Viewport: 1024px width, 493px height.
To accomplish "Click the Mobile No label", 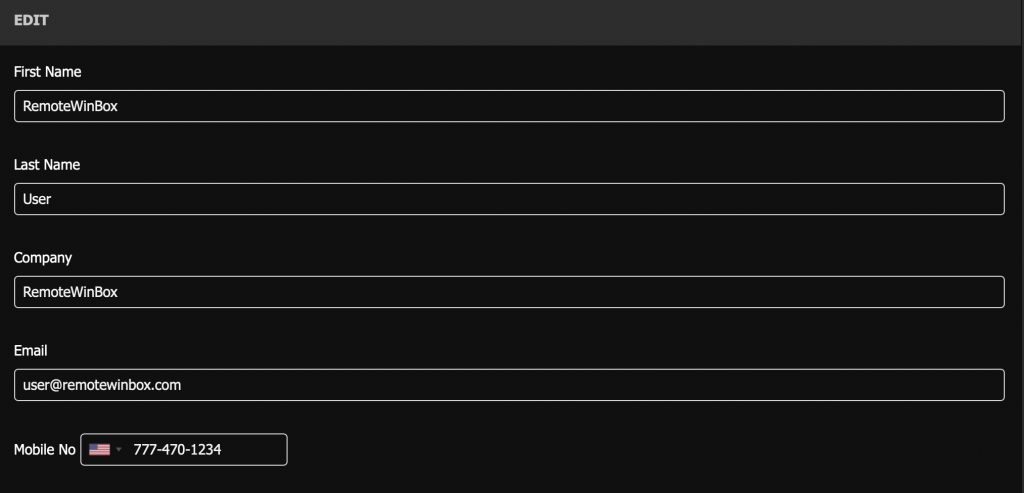I will 44,450.
